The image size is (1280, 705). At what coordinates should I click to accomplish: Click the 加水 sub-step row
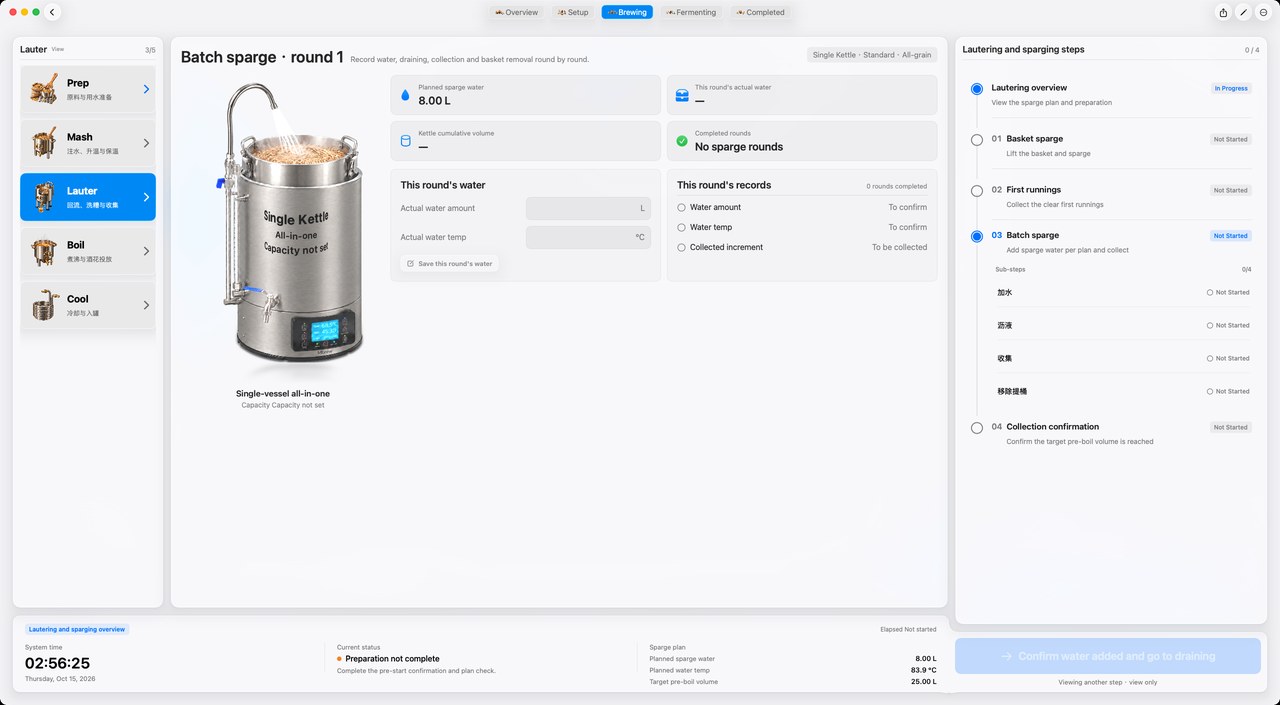point(1123,293)
